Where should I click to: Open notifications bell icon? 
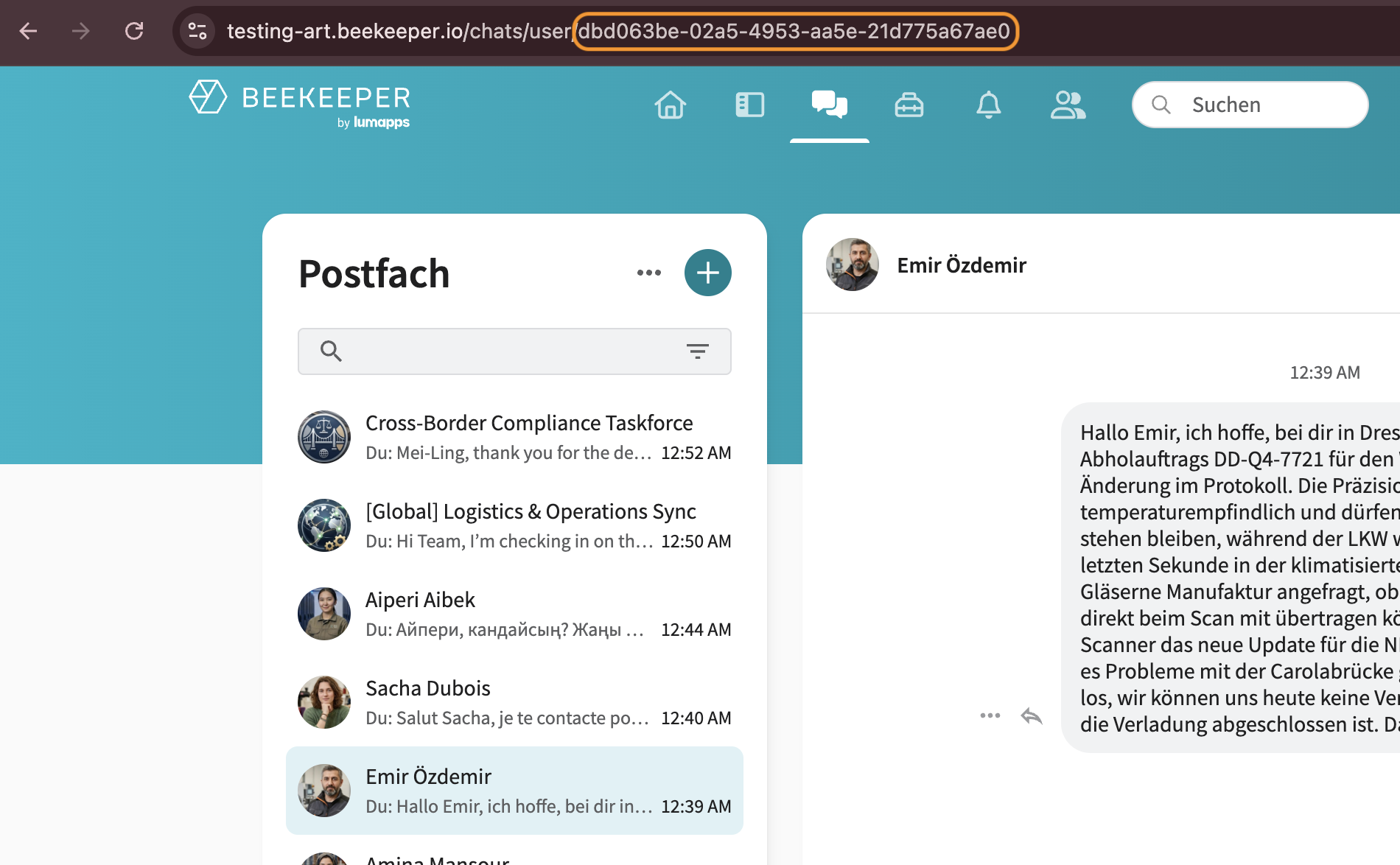click(989, 105)
